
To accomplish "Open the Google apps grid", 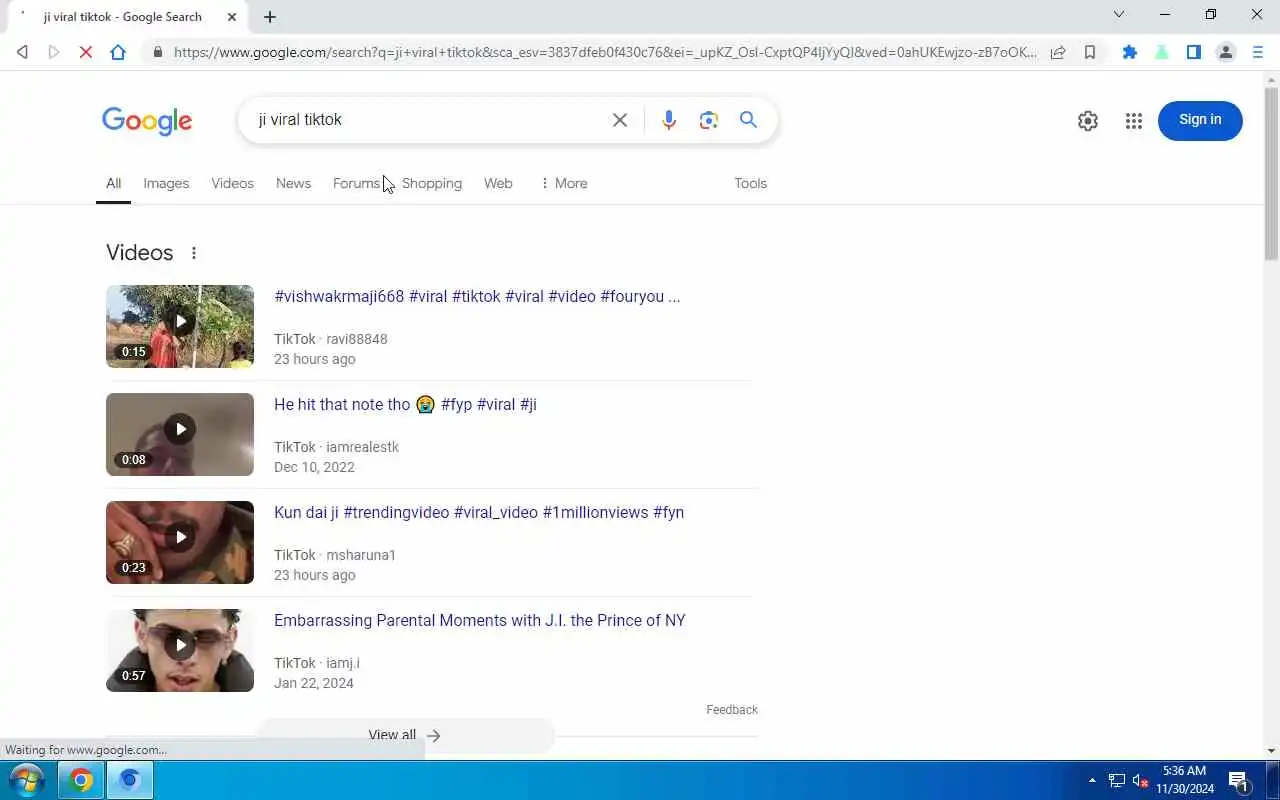I will (x=1134, y=121).
